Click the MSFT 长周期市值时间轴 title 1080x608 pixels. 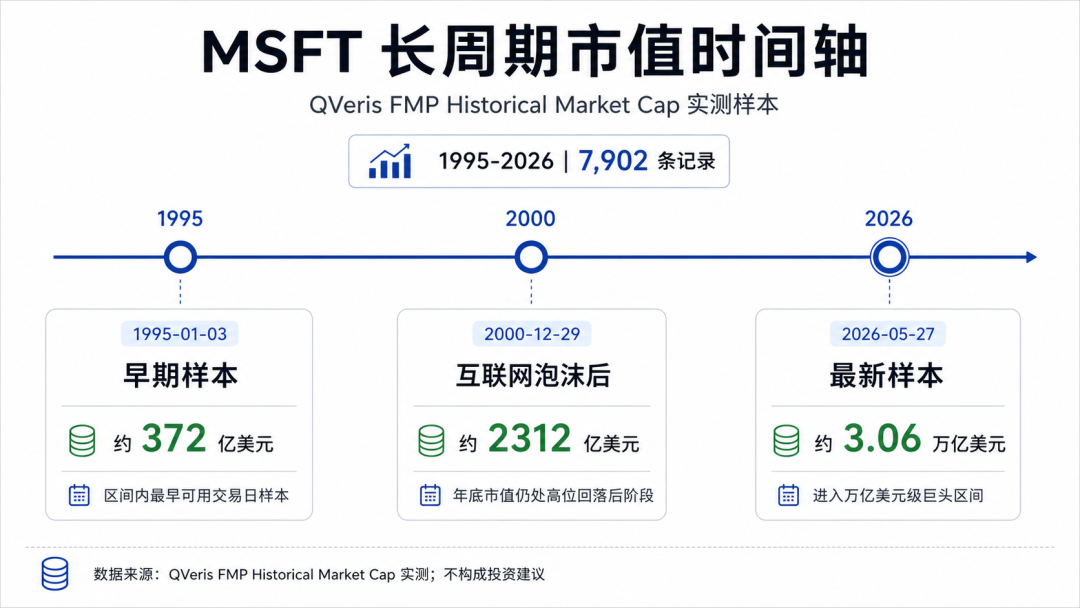coord(535,52)
